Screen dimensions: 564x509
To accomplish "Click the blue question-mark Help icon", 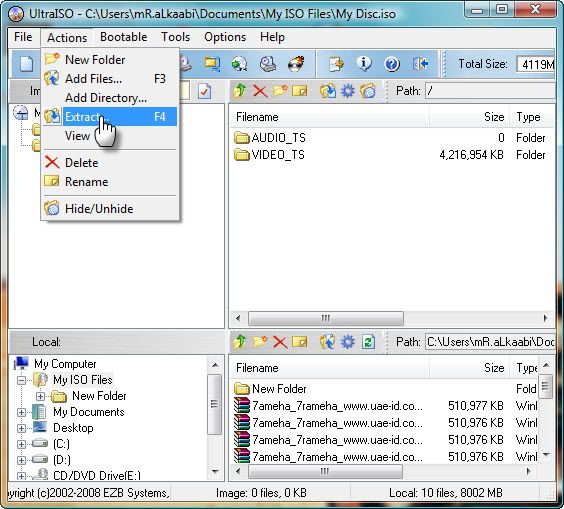I will tap(392, 64).
